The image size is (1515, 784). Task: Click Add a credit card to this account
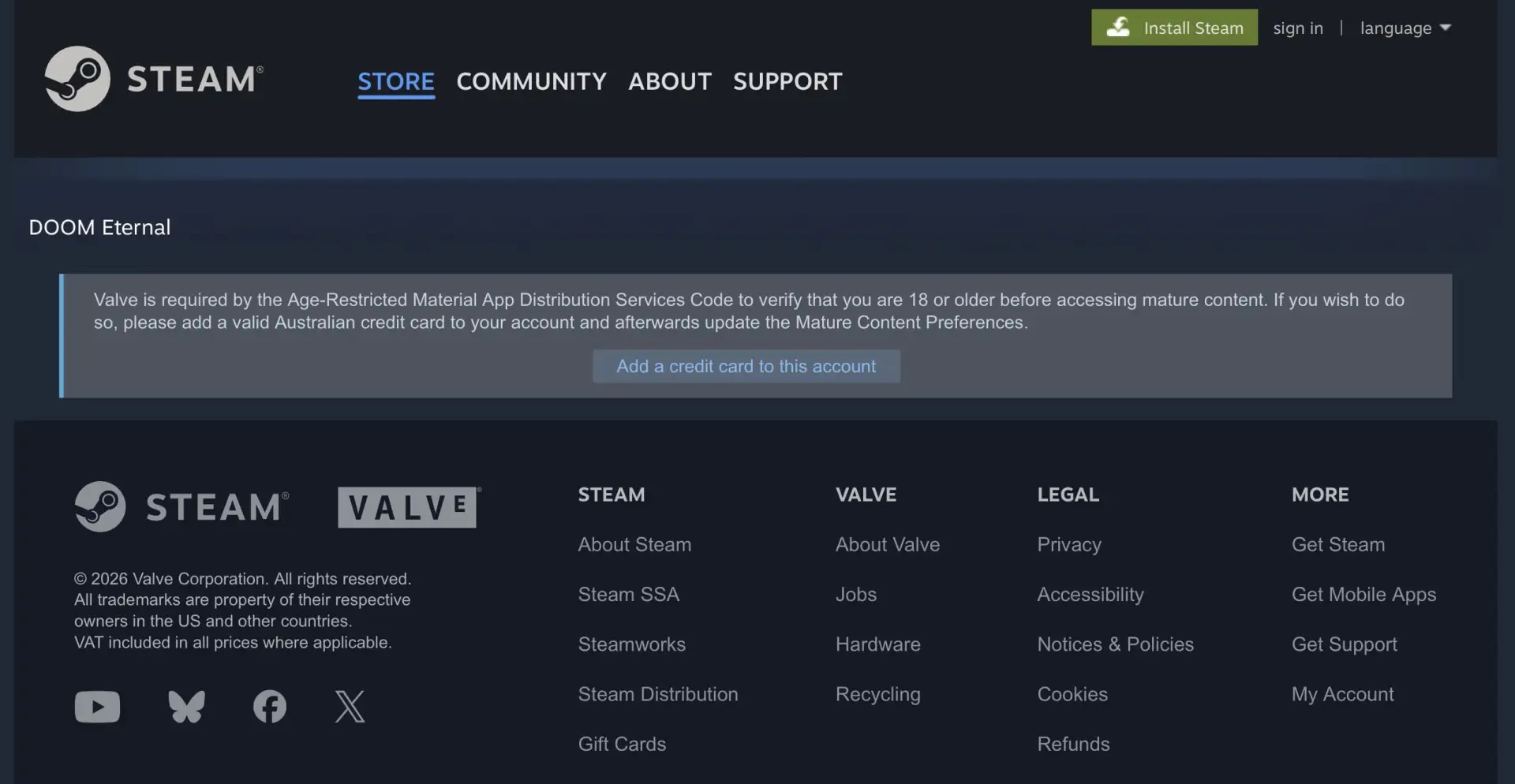click(x=746, y=366)
